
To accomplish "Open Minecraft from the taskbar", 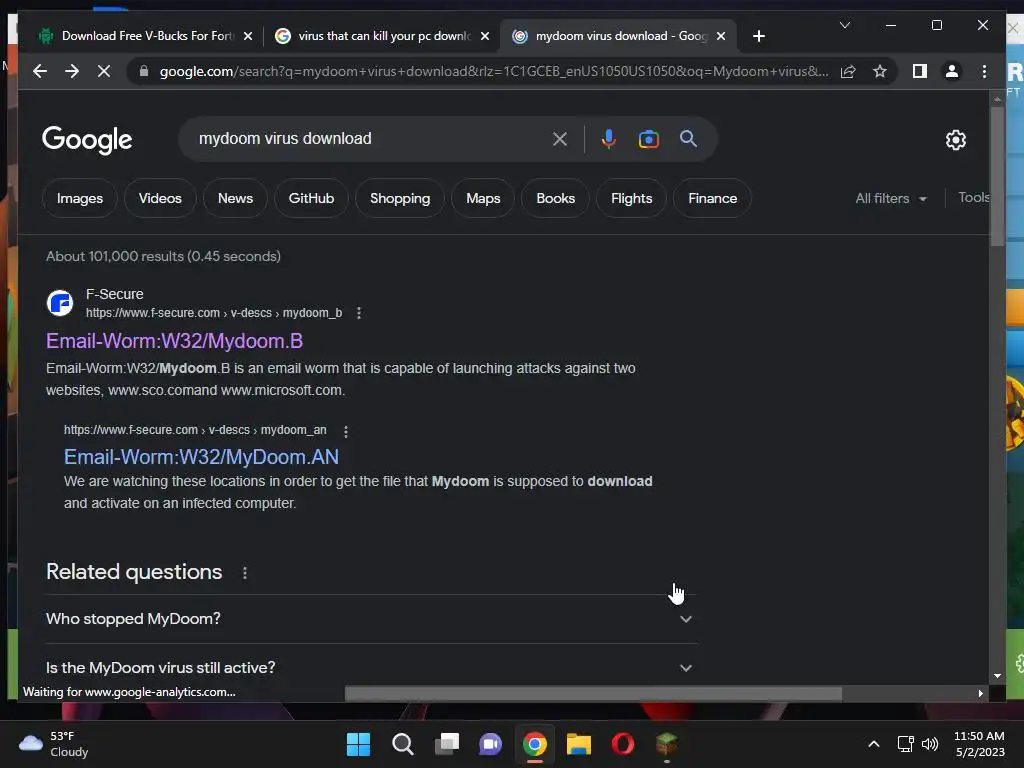I will pyautogui.click(x=666, y=744).
